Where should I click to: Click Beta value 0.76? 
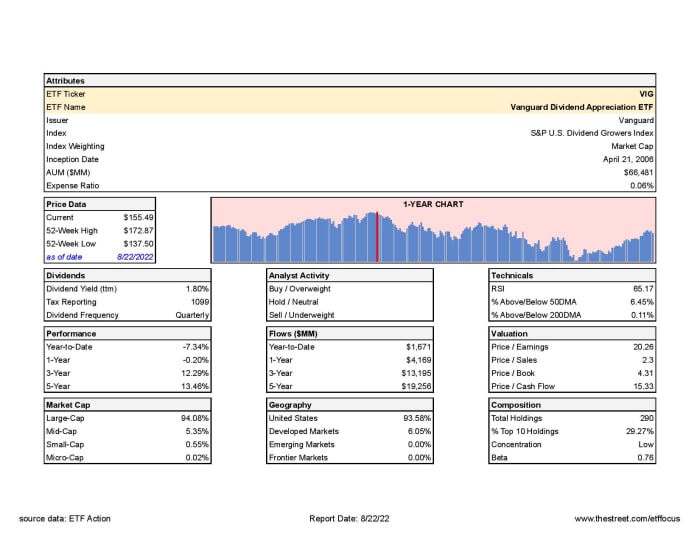pos(646,458)
